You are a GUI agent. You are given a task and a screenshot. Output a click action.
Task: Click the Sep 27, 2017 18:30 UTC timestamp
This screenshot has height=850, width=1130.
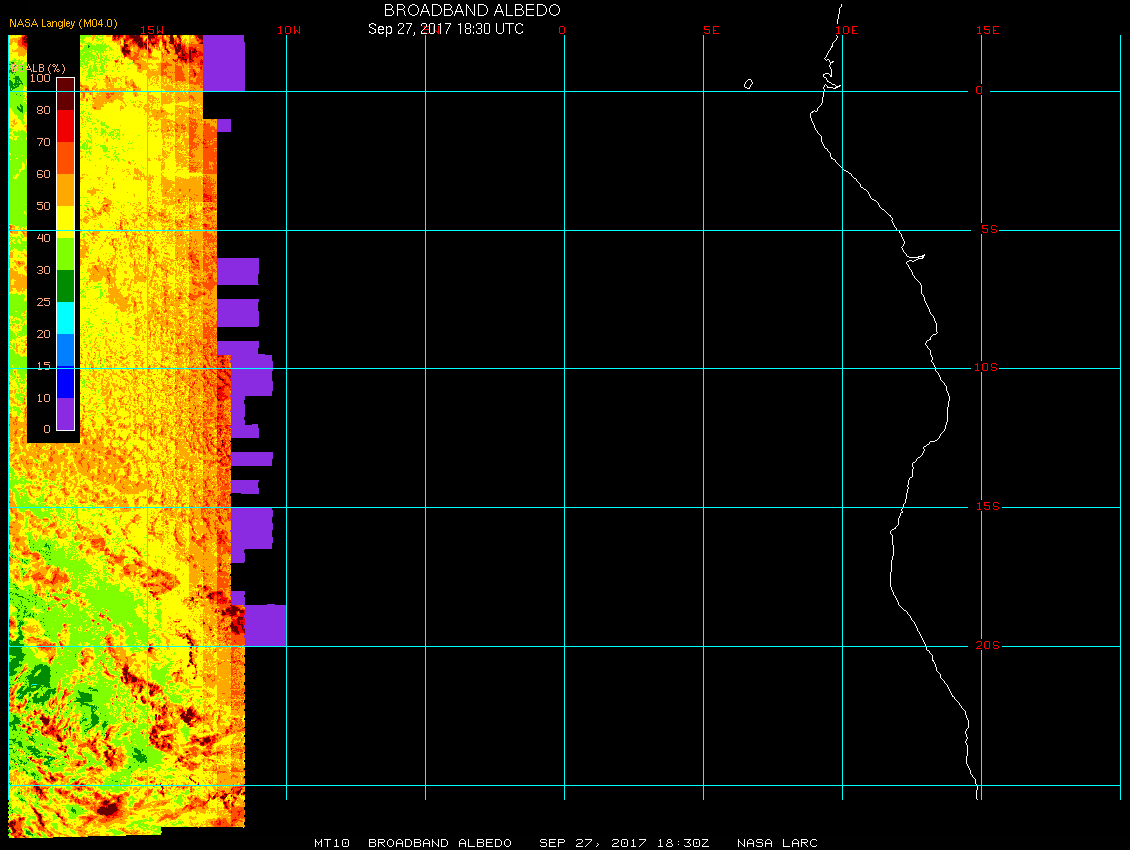445,29
